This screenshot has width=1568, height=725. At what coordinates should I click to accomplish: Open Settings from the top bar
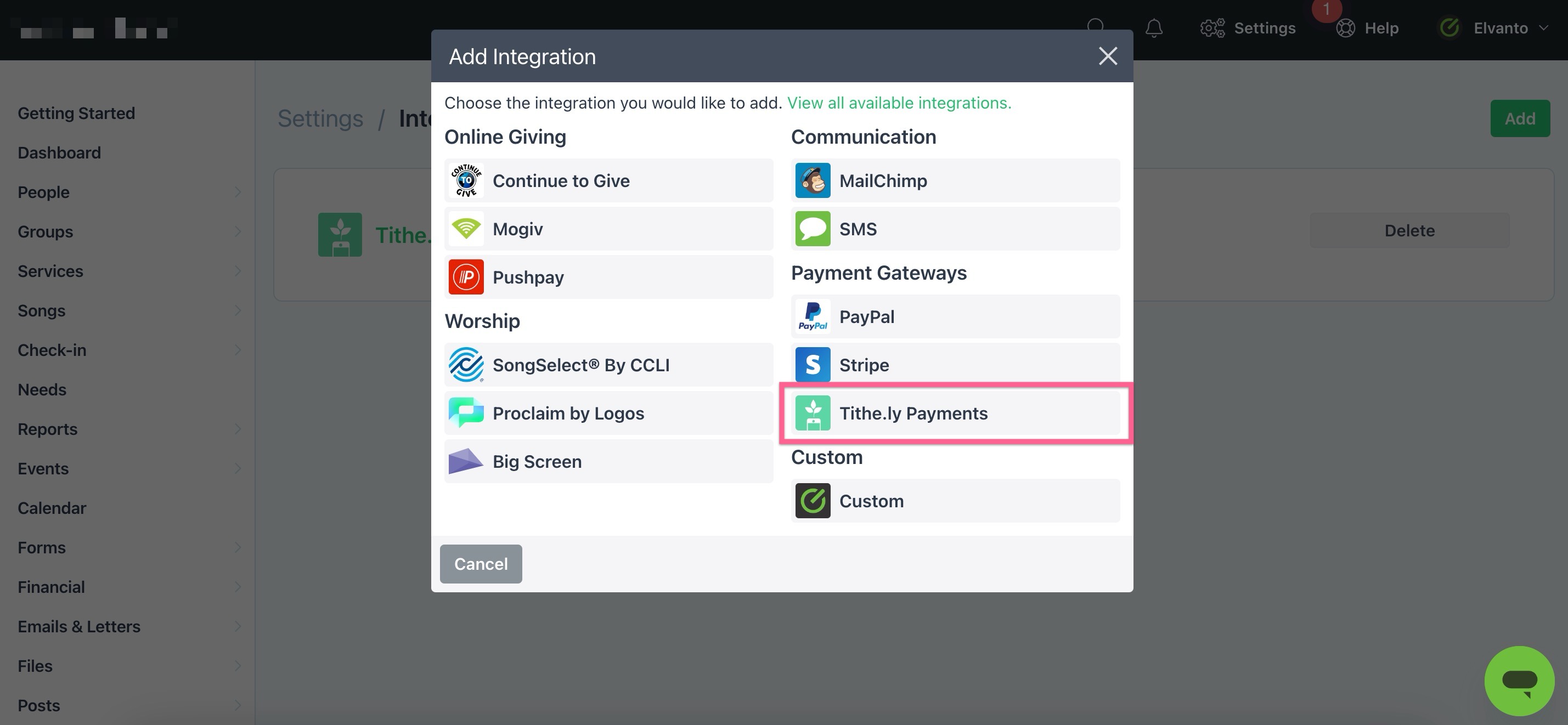point(1248,28)
